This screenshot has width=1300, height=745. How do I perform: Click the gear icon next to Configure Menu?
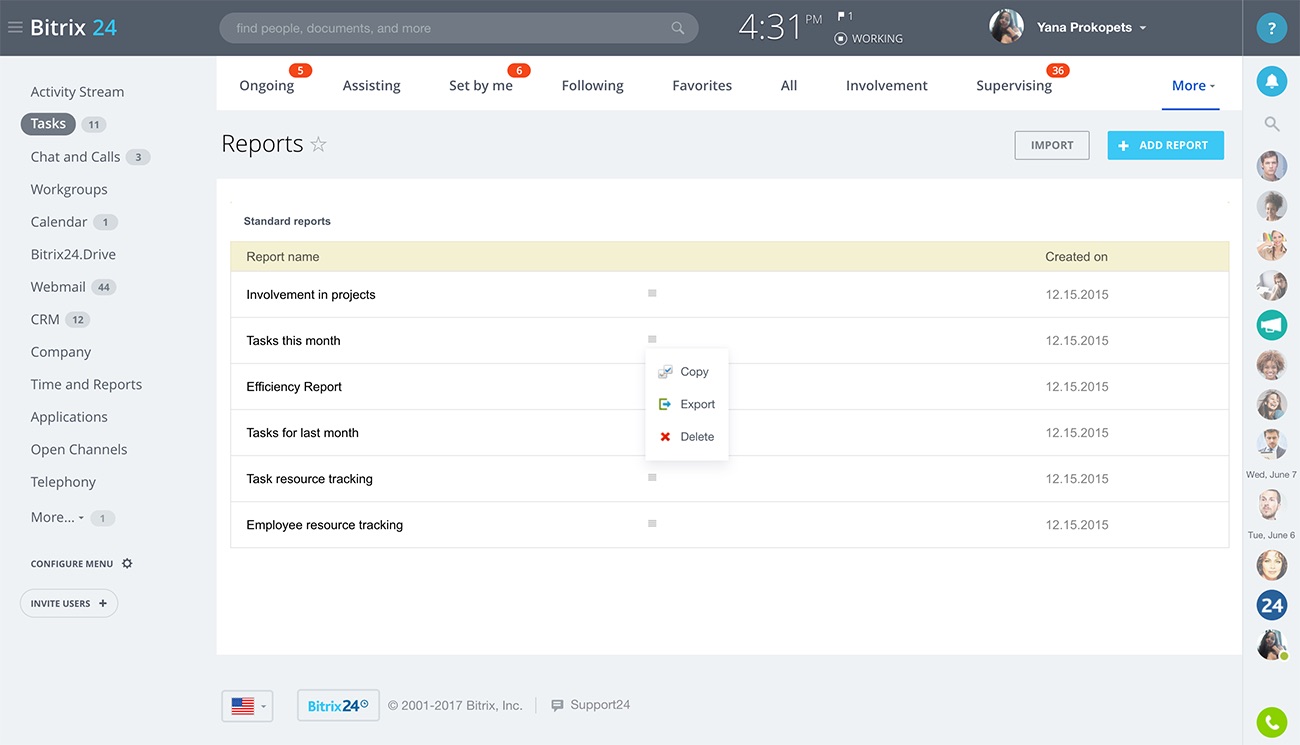pyautogui.click(x=127, y=564)
